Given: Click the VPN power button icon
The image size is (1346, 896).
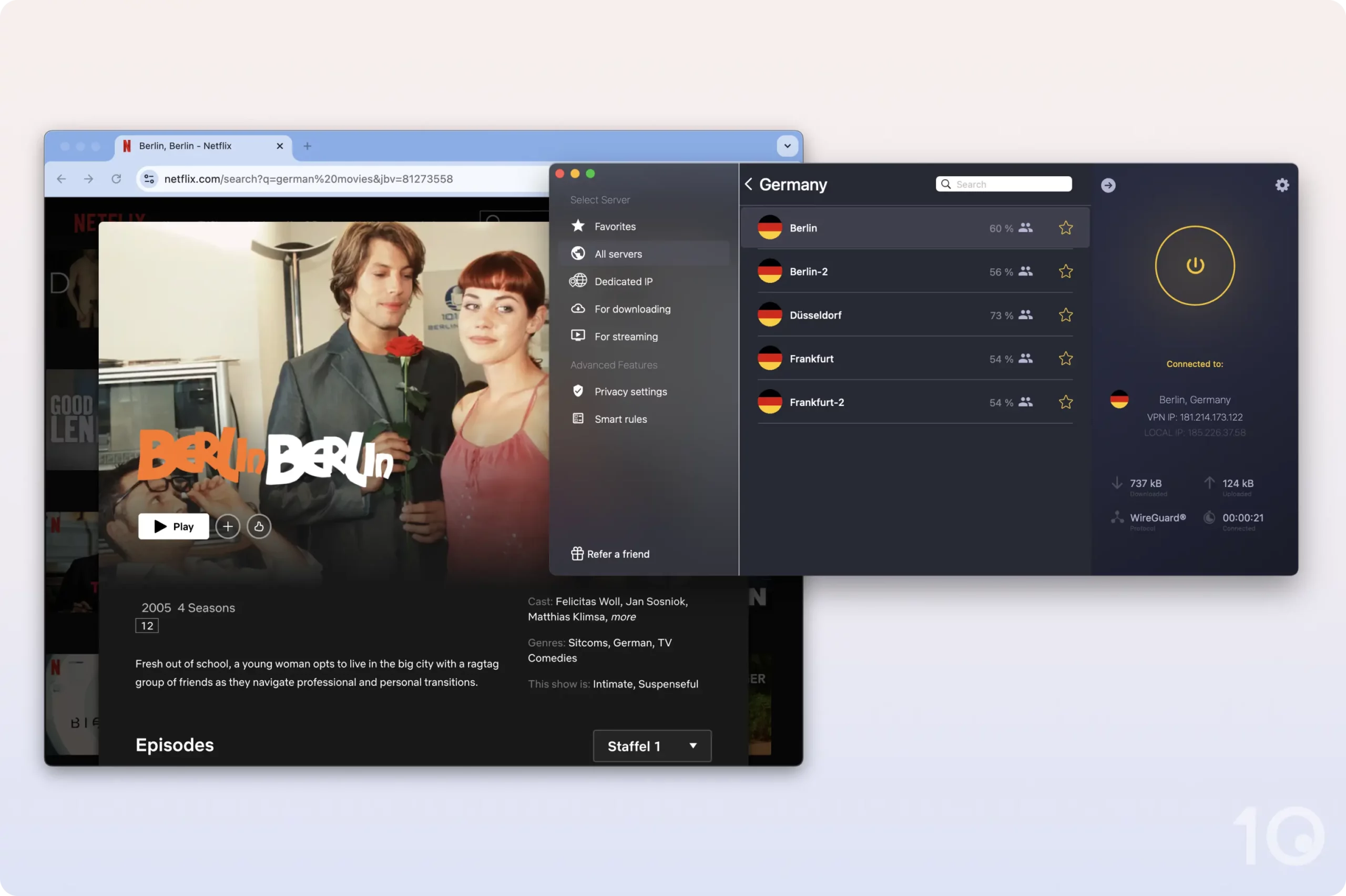Looking at the screenshot, I should coord(1195,264).
